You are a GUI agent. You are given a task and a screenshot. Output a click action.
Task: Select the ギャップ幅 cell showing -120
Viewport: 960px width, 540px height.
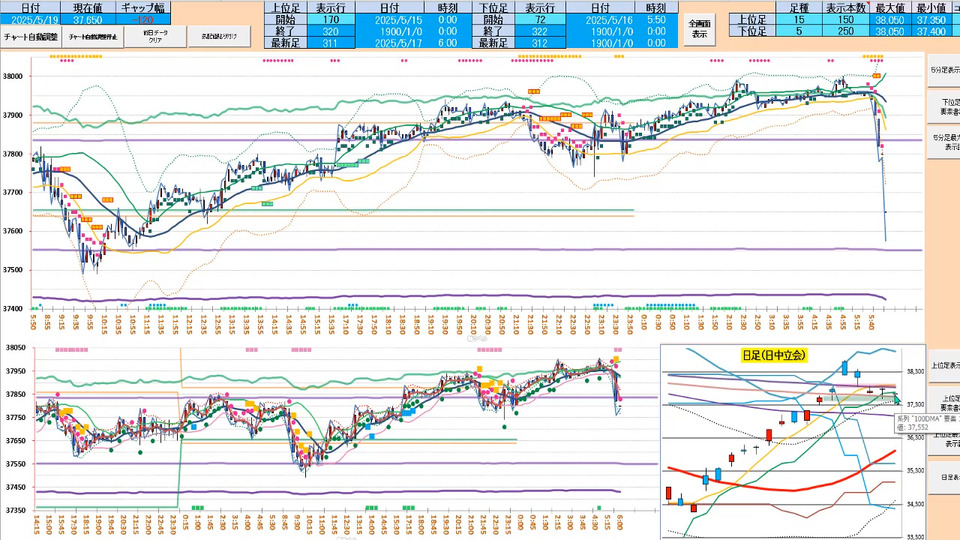(143, 20)
